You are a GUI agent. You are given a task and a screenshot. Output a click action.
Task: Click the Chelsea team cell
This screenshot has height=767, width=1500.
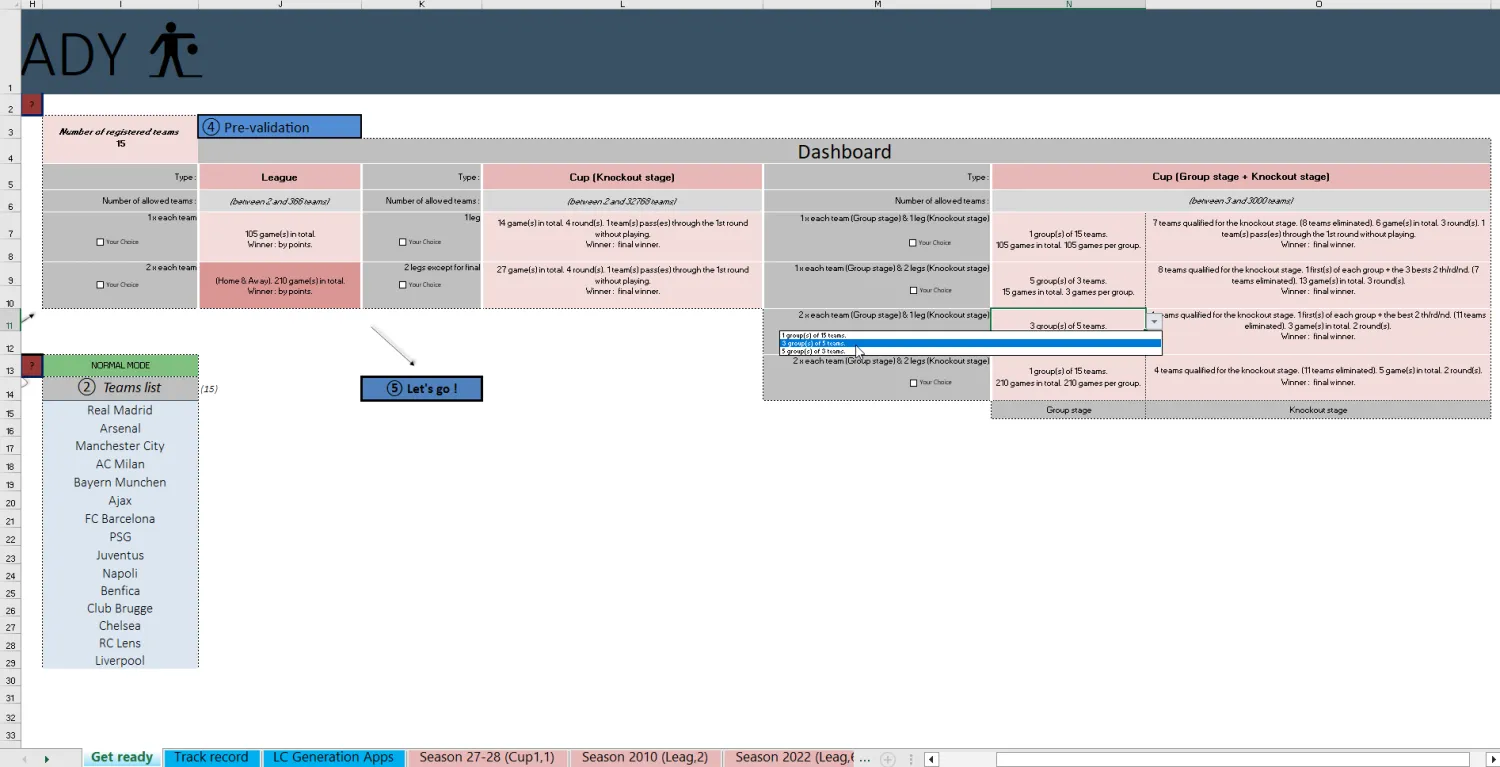tap(120, 626)
